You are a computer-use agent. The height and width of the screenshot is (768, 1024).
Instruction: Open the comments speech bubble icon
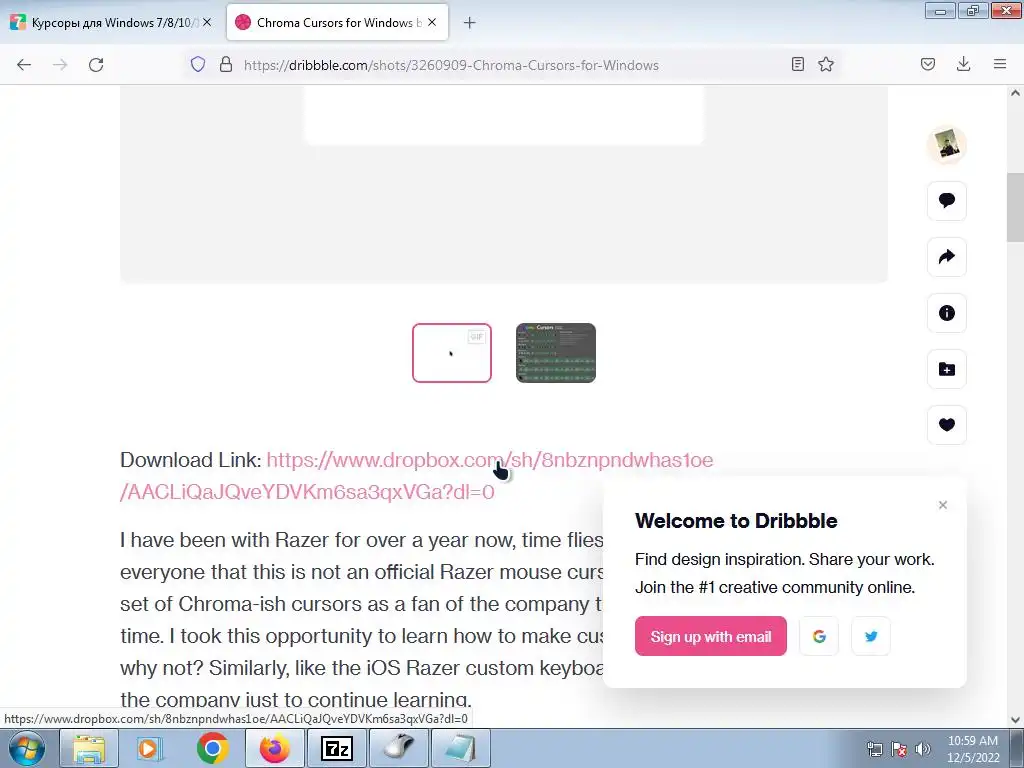[947, 200]
